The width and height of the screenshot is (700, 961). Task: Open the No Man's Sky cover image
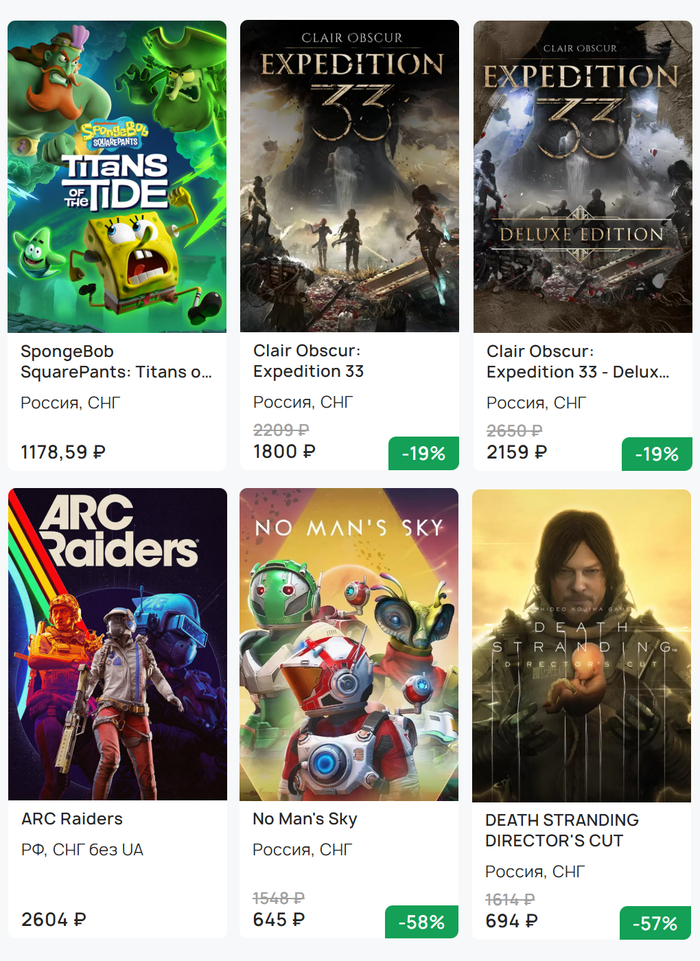349,644
